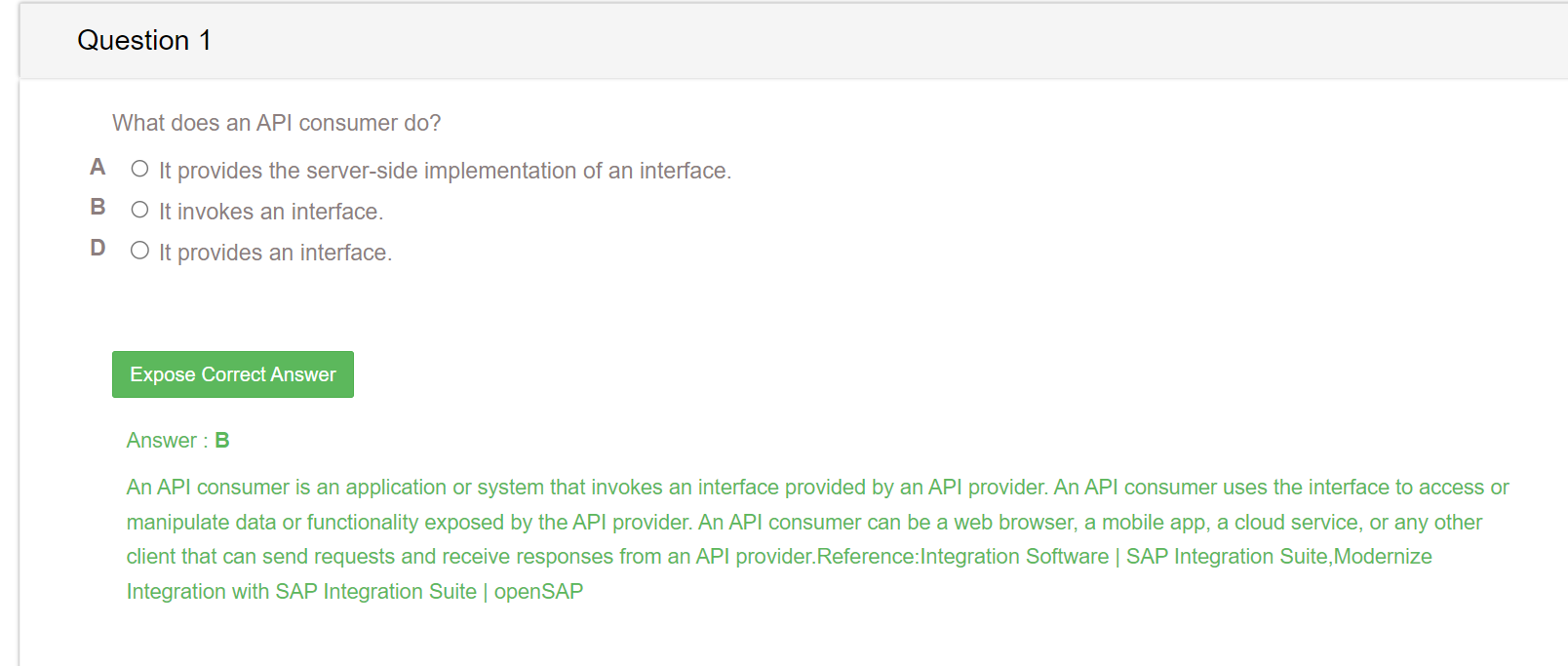Viewport: 1568px width, 666px height.
Task: Click the "SAP Integration Suite,Modernize" reference text
Action: pyautogui.click(x=1279, y=557)
